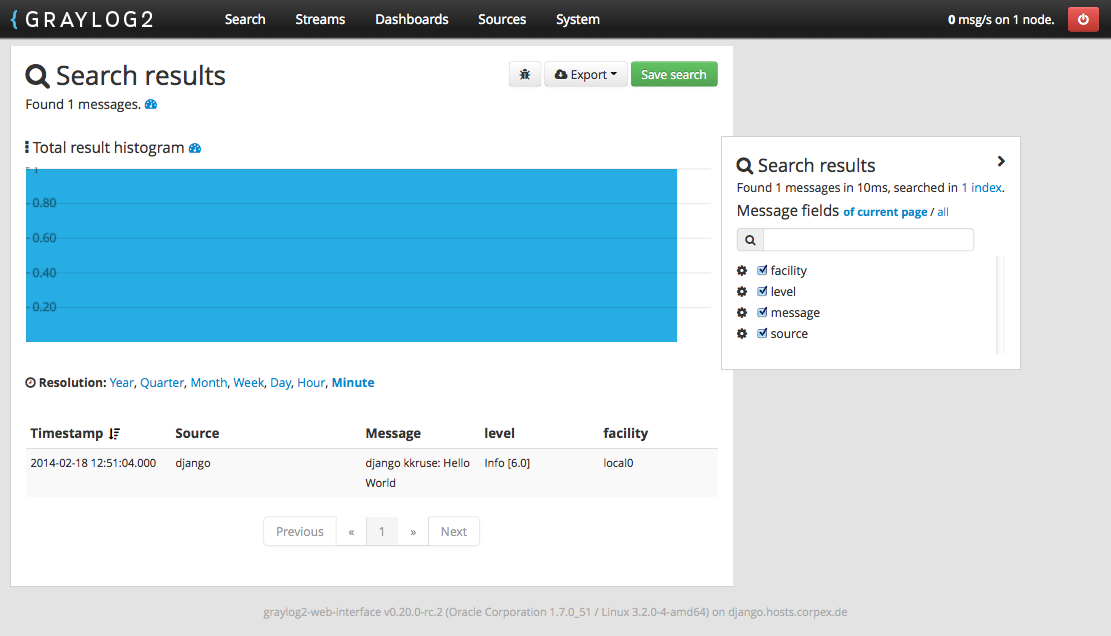Uncheck the level field checkbox
Image resolution: width=1111 pixels, height=636 pixels.
click(762, 291)
